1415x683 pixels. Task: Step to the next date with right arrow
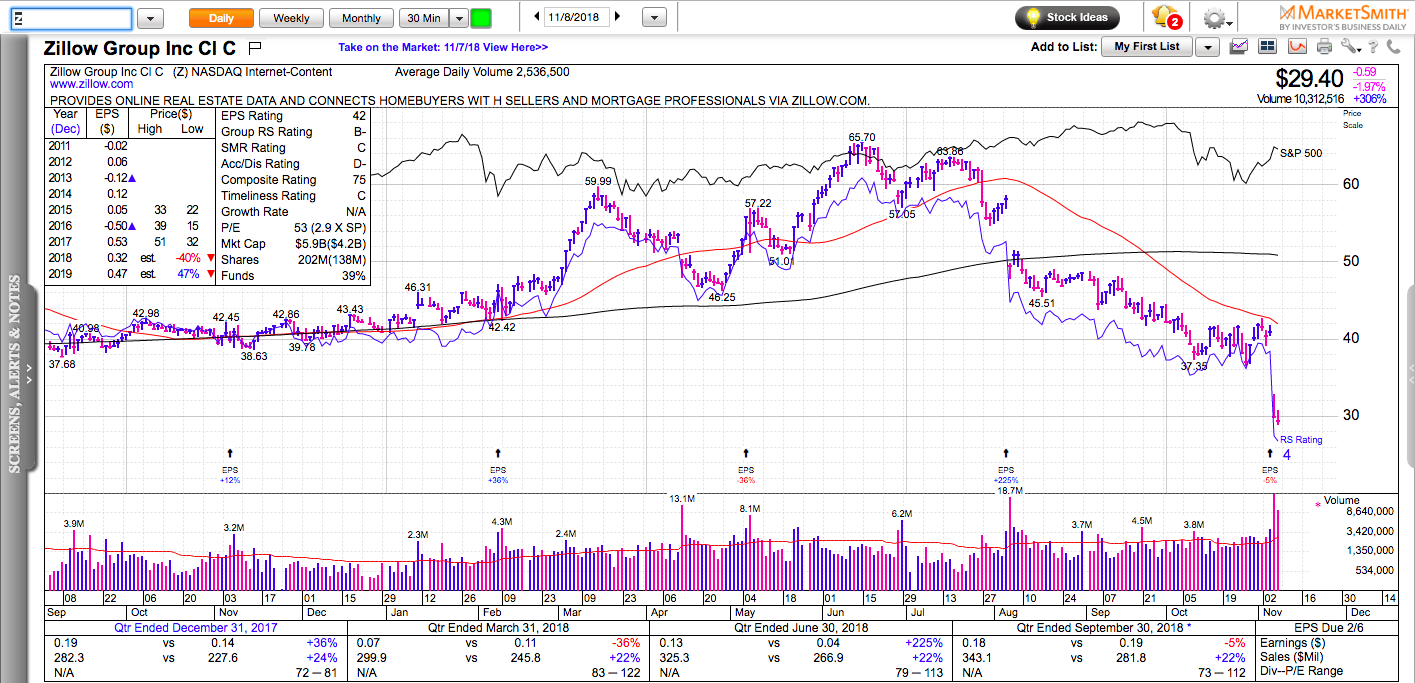[x=618, y=17]
